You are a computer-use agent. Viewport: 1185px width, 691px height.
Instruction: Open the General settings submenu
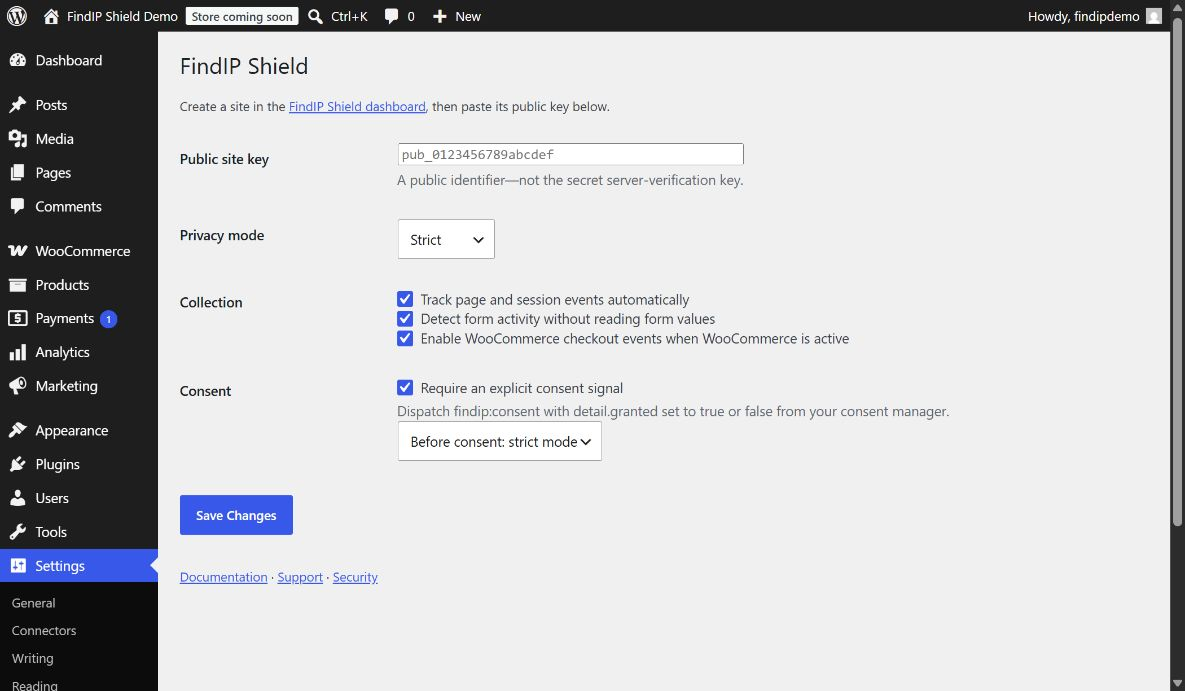[x=33, y=603]
